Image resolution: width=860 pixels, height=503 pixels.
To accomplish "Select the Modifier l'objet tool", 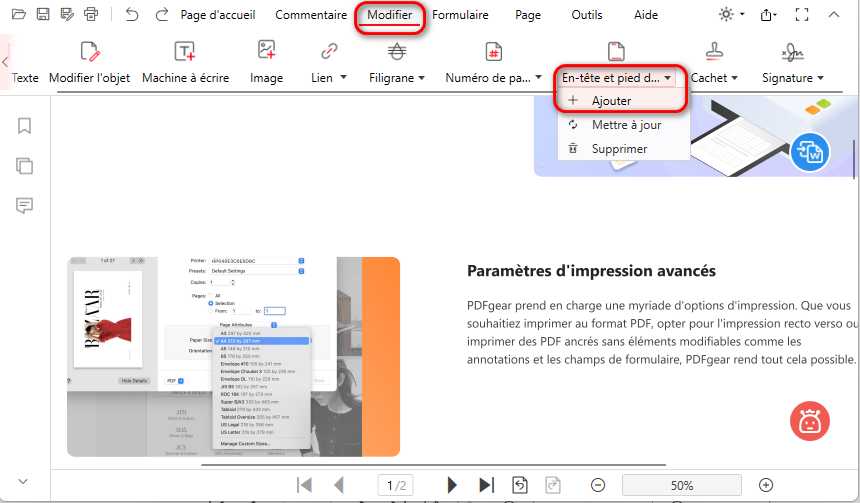I will click(x=89, y=63).
